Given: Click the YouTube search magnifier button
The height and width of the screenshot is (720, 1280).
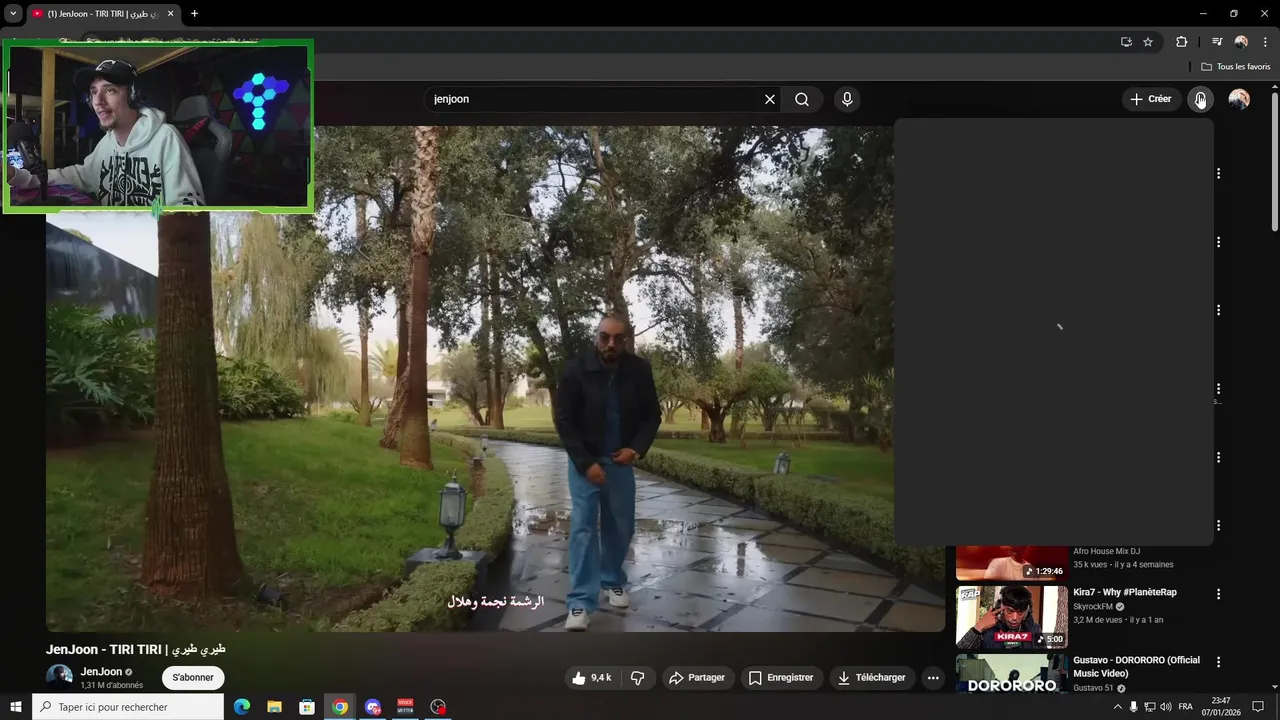Looking at the screenshot, I should pyautogui.click(x=802, y=99).
